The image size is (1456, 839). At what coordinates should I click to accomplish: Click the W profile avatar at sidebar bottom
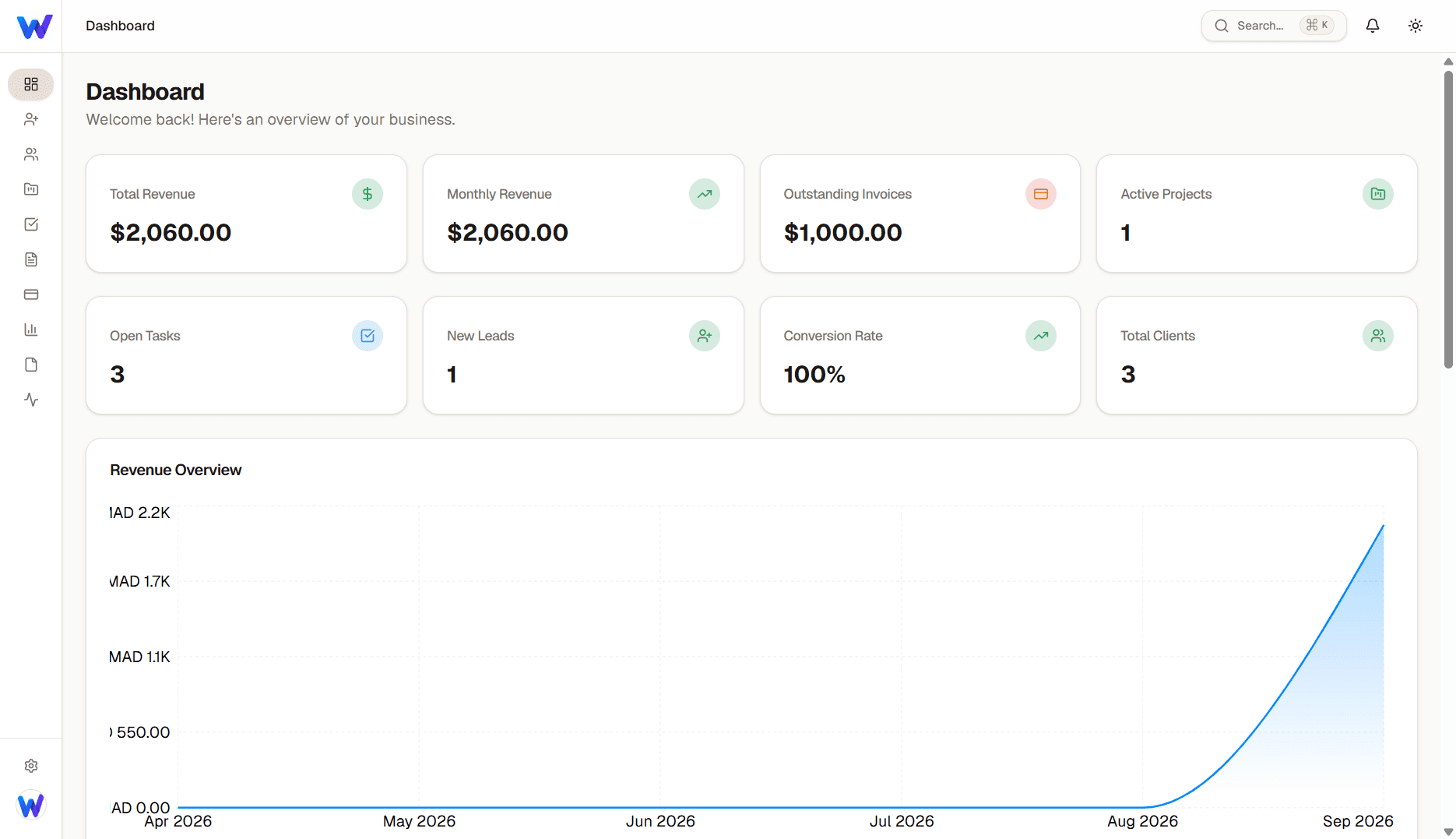(x=31, y=805)
